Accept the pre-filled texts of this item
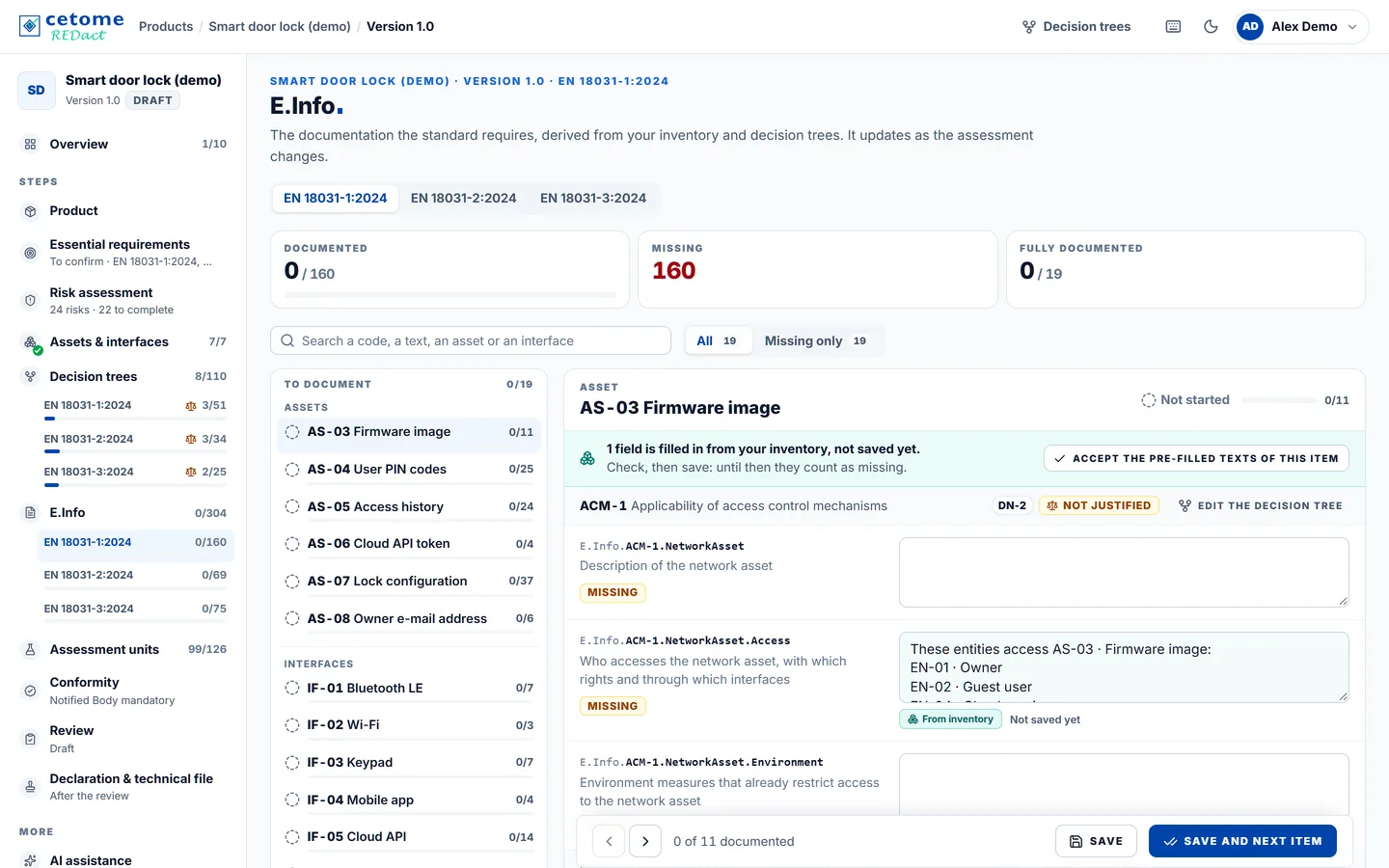This screenshot has width=1389, height=868. [1196, 458]
